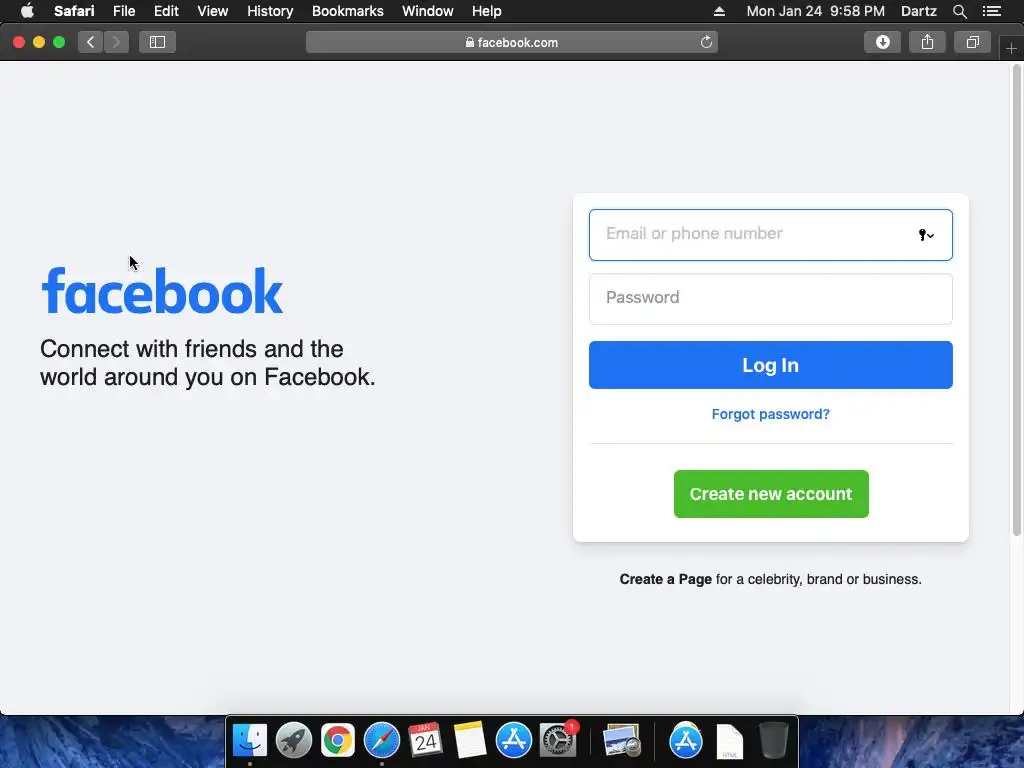Switch to Safari in the Dock

point(382,741)
